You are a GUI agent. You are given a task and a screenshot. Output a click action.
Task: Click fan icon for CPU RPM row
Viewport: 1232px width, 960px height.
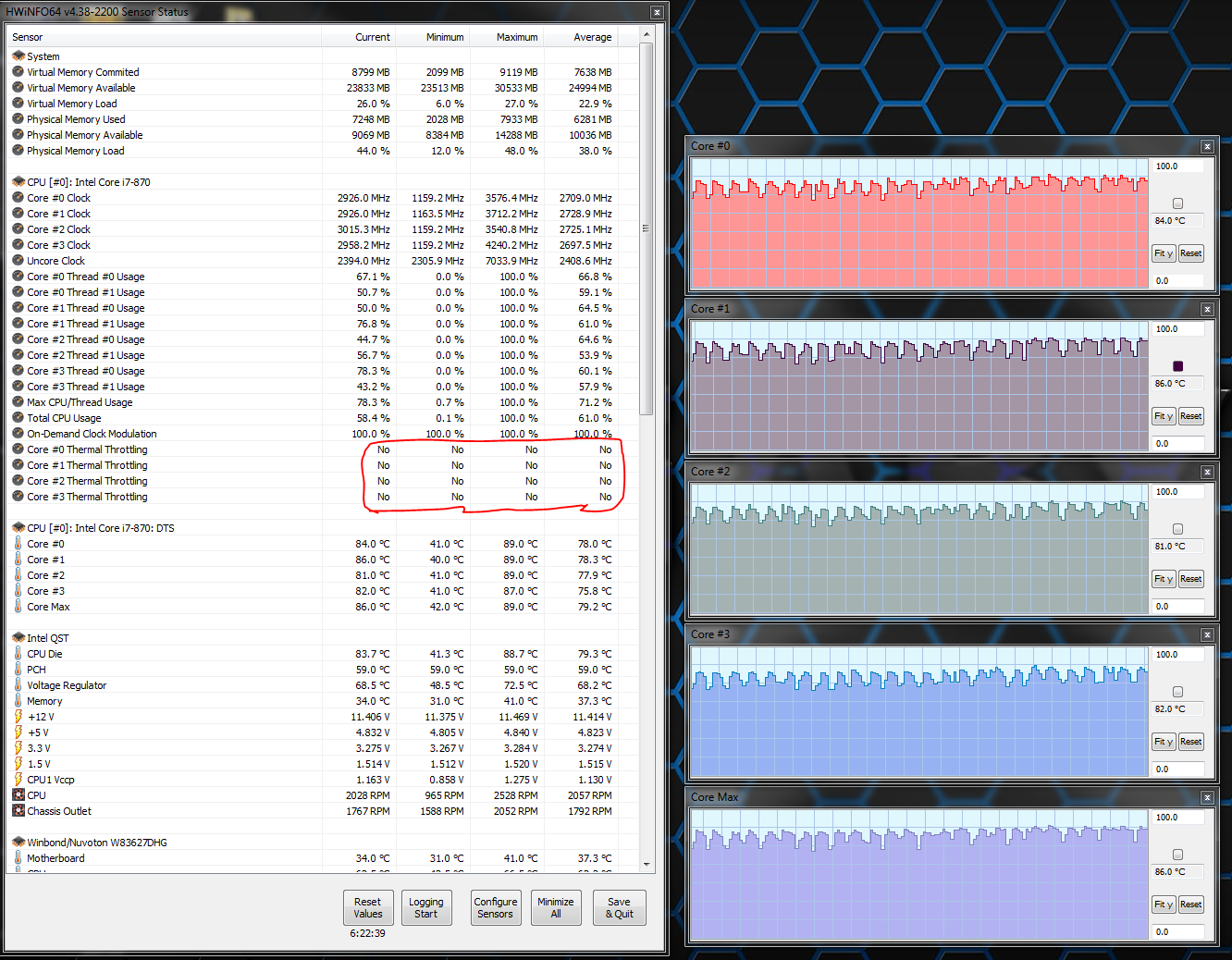(18, 795)
